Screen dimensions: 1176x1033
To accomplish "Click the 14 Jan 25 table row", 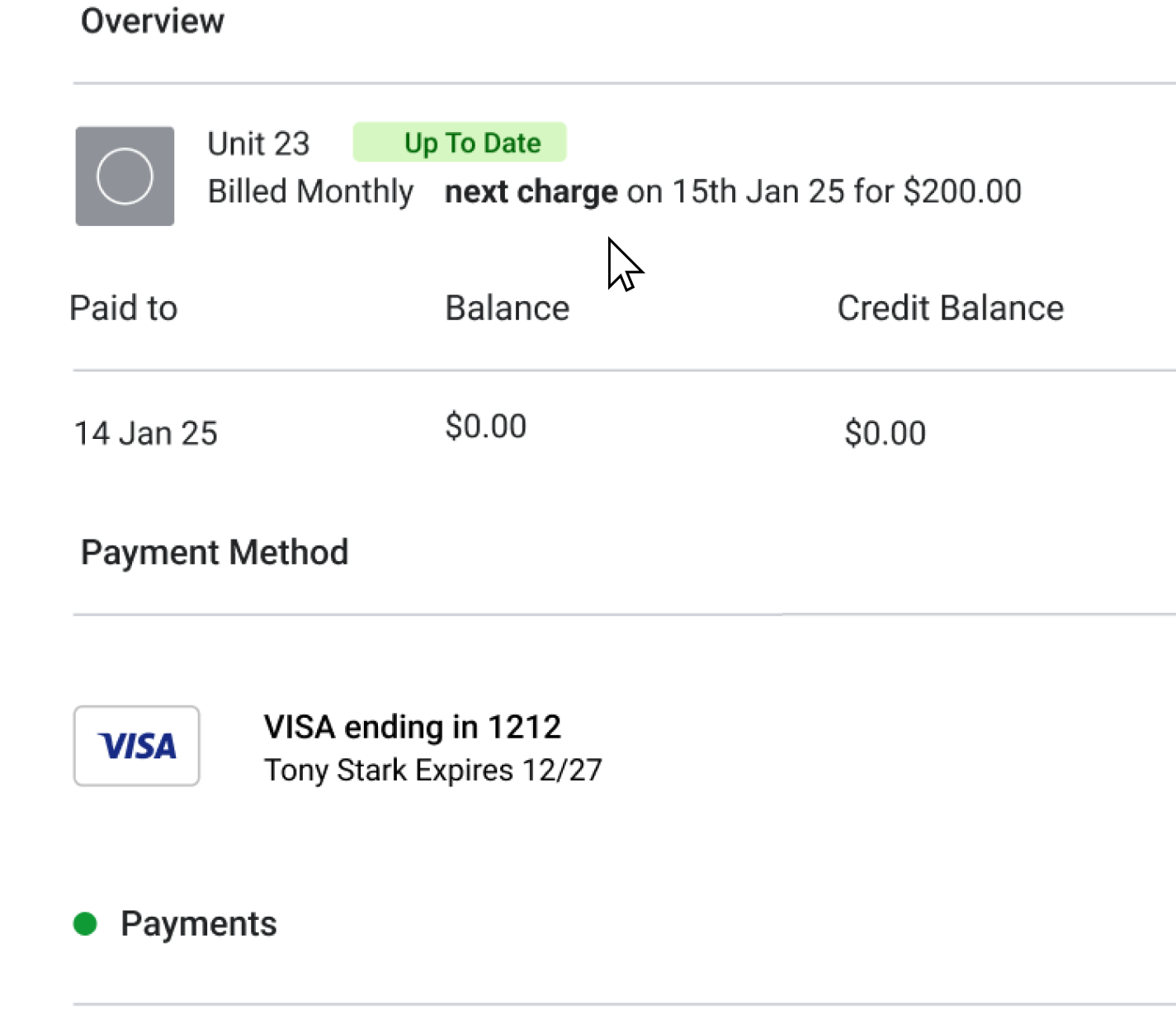I will coord(145,432).
